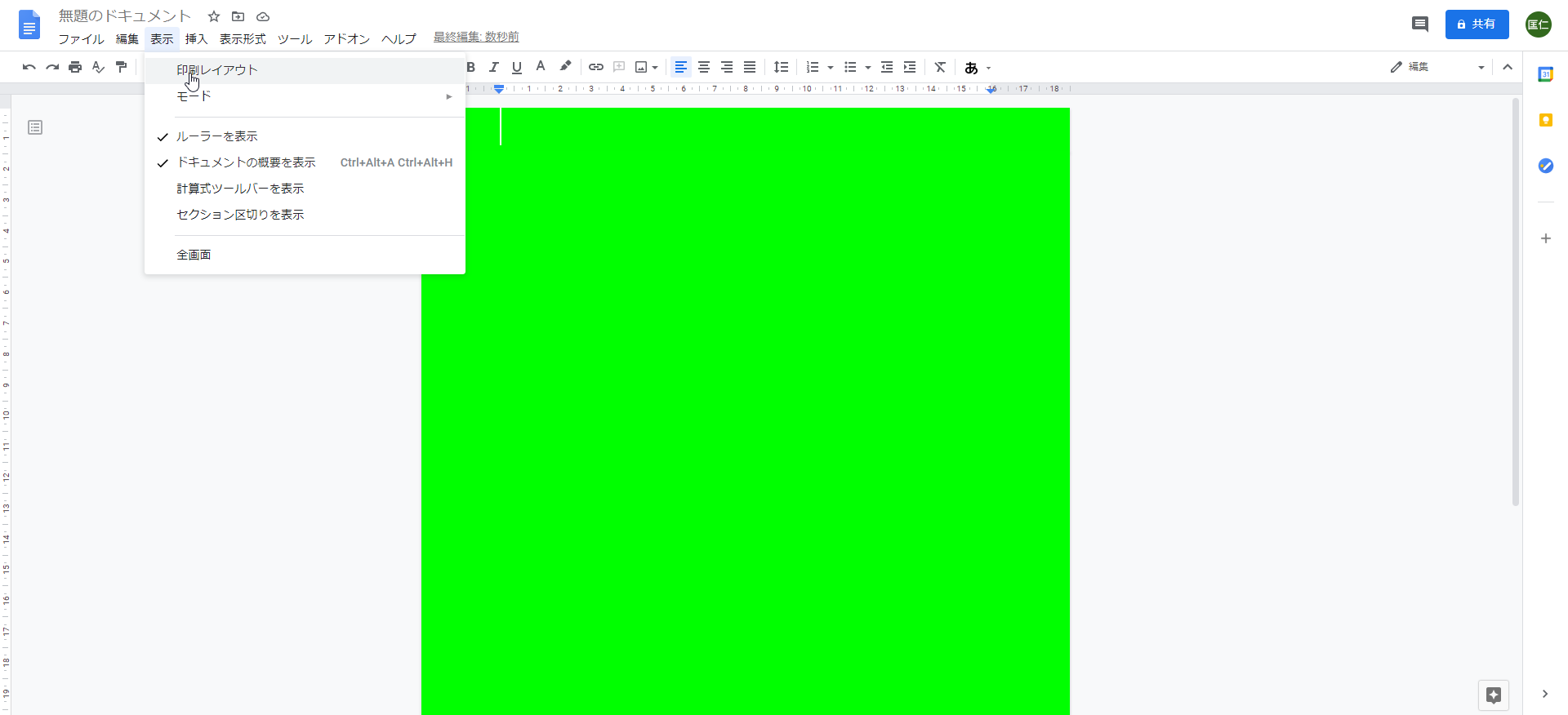Apply a bulleted list

tap(850, 67)
